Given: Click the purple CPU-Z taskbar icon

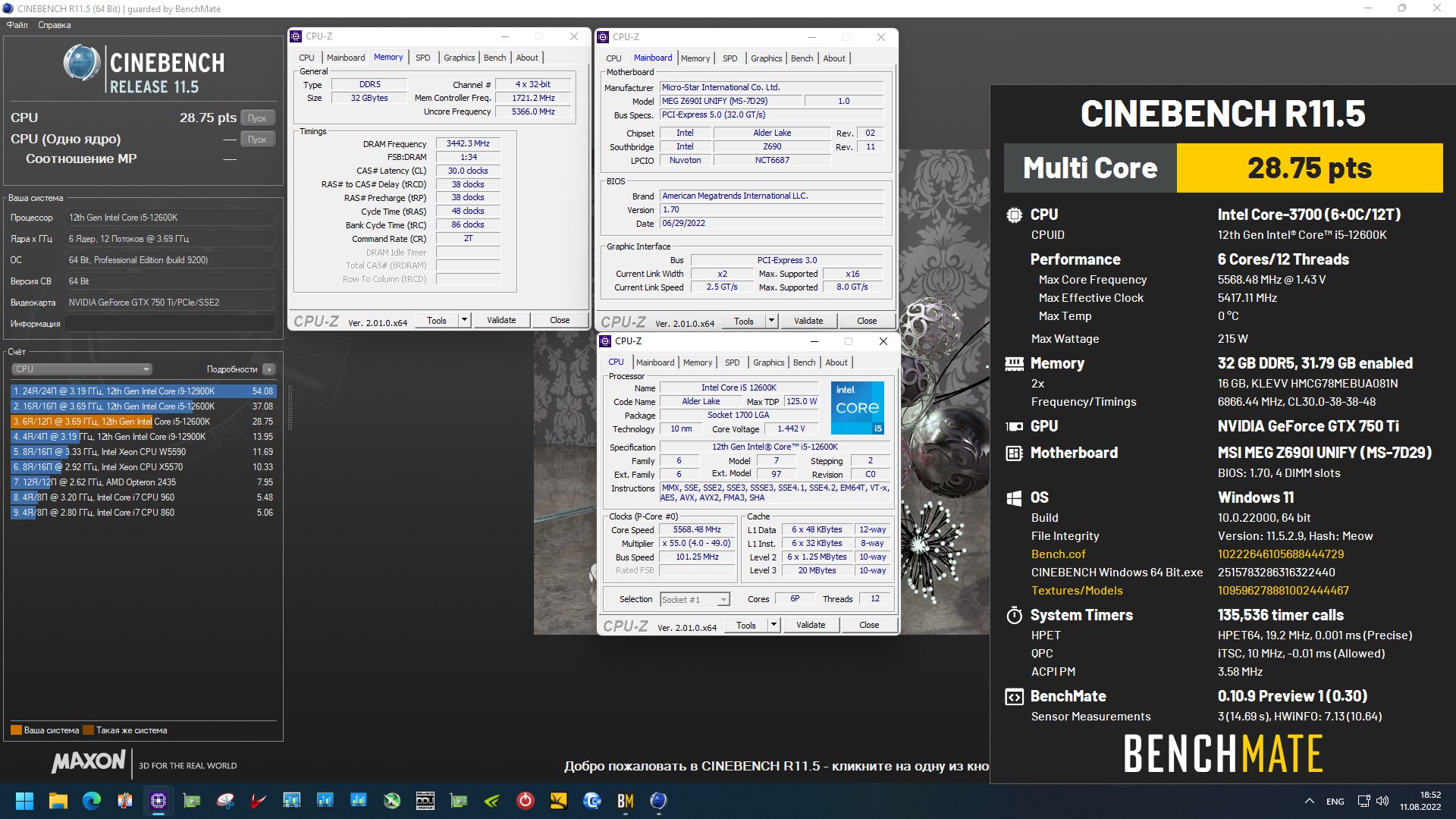Looking at the screenshot, I should (158, 801).
